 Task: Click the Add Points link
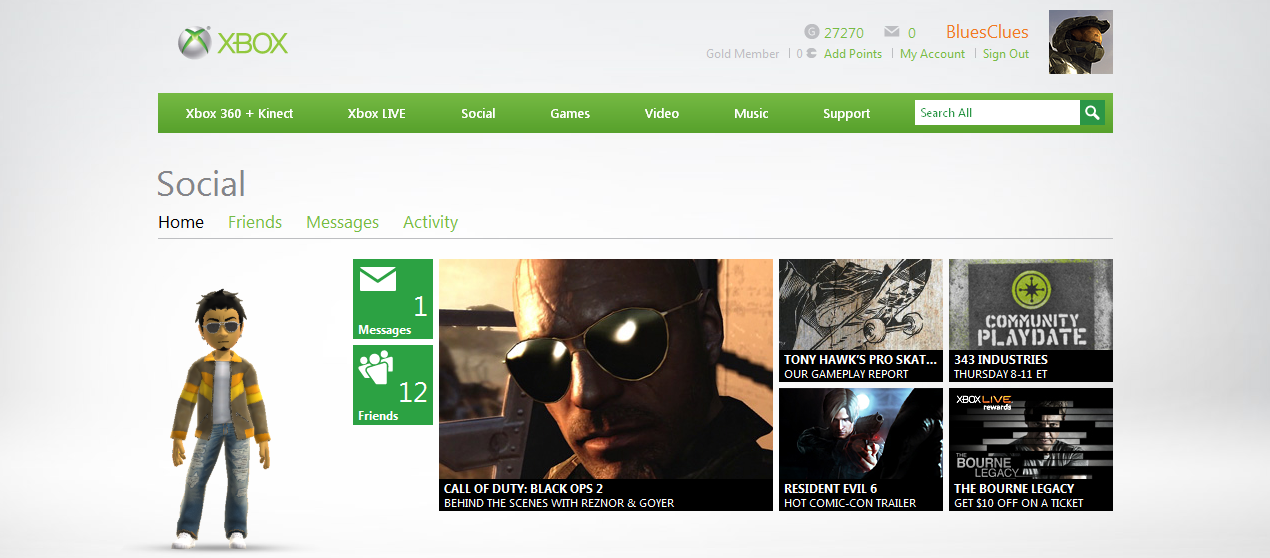(853, 54)
